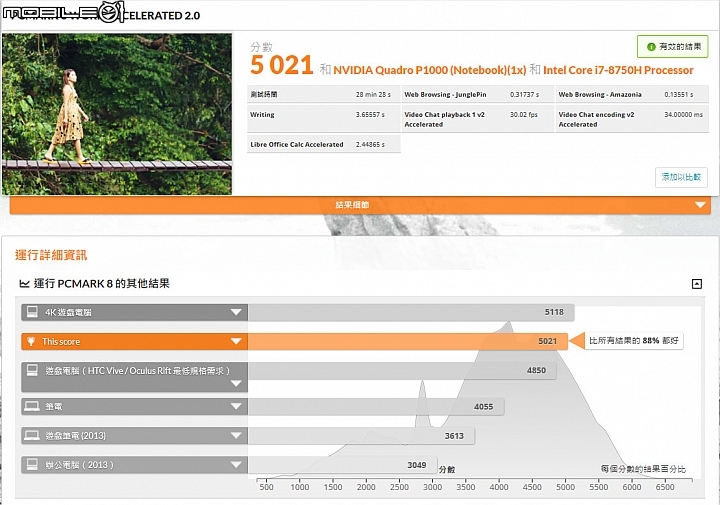Click the 5 021 score number

click(281, 65)
